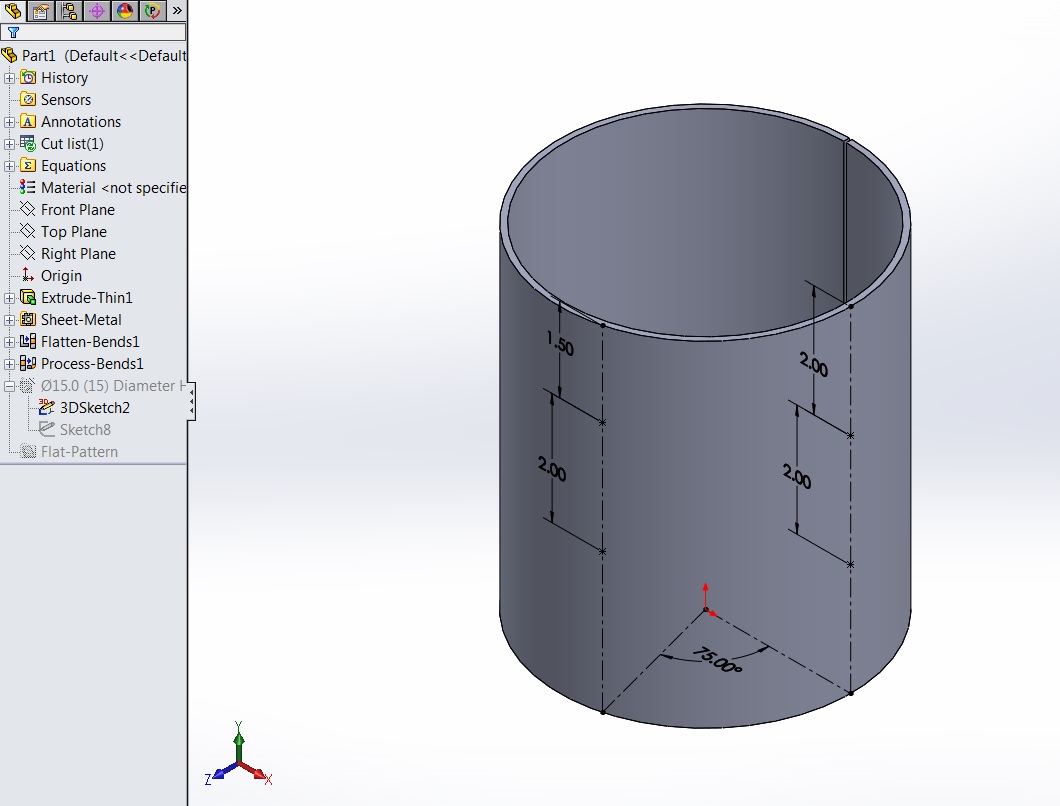Select the Origin in feature tree
Image resolution: width=1060 pixels, height=806 pixels.
tap(61, 276)
